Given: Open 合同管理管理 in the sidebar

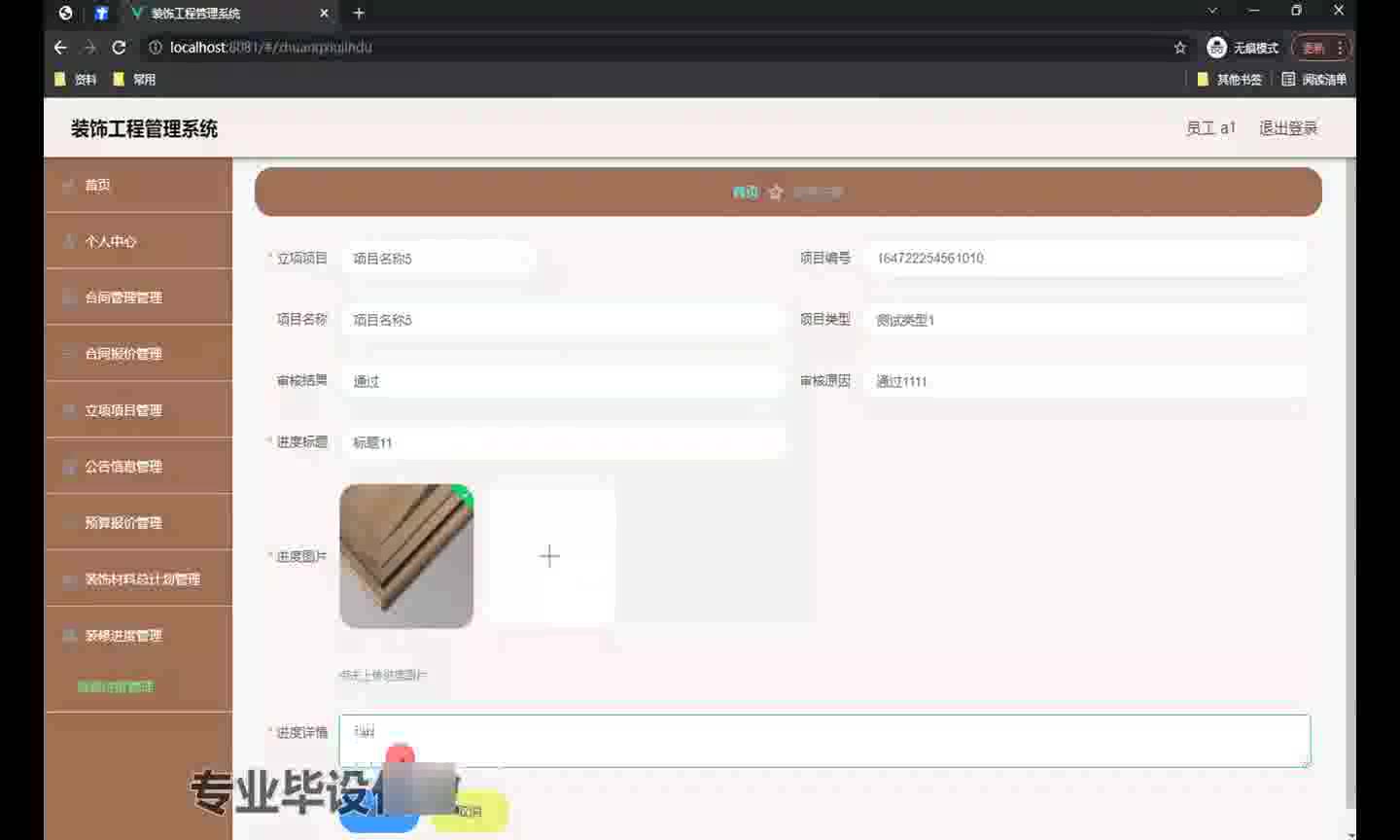Looking at the screenshot, I should (138, 297).
